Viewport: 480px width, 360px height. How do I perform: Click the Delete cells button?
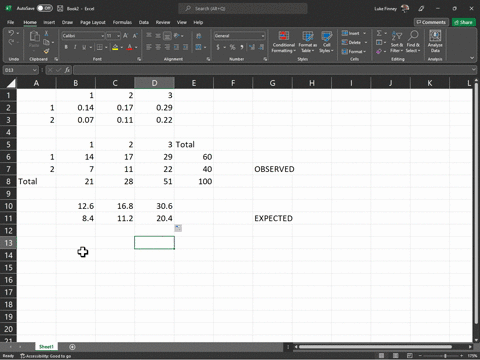click(354, 42)
